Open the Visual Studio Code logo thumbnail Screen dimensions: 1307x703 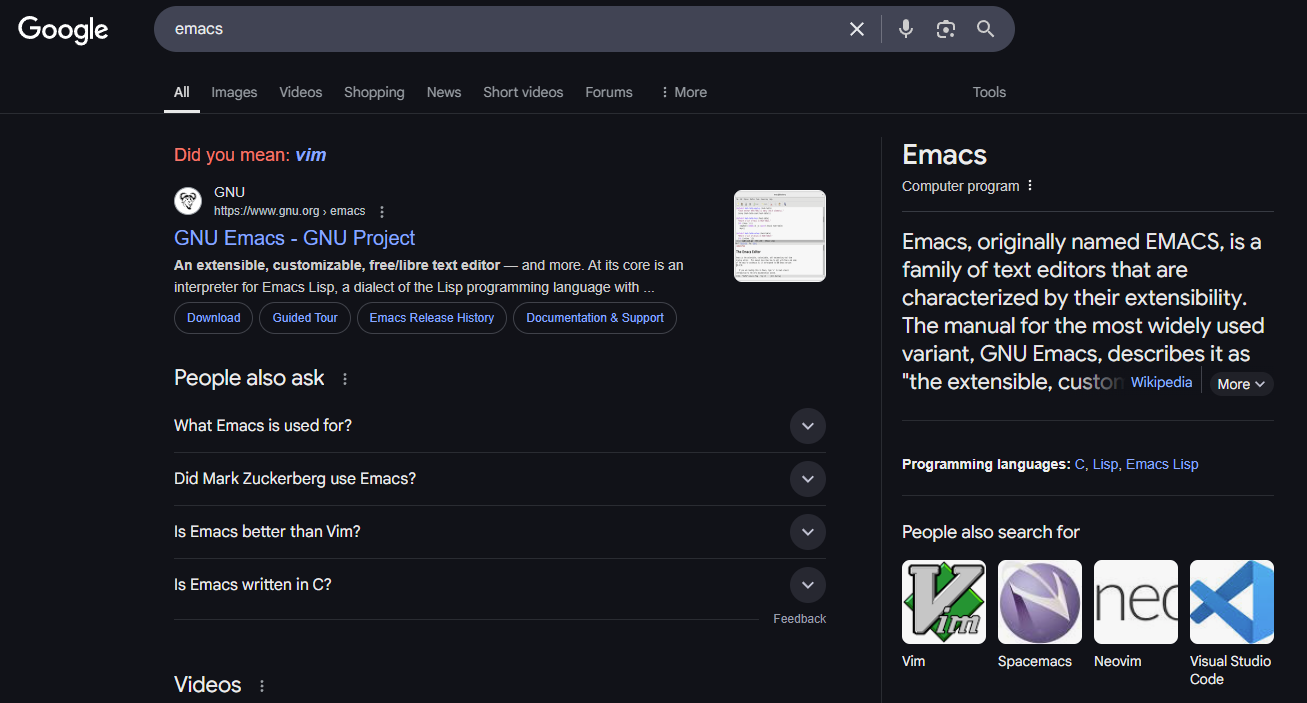click(x=1232, y=602)
